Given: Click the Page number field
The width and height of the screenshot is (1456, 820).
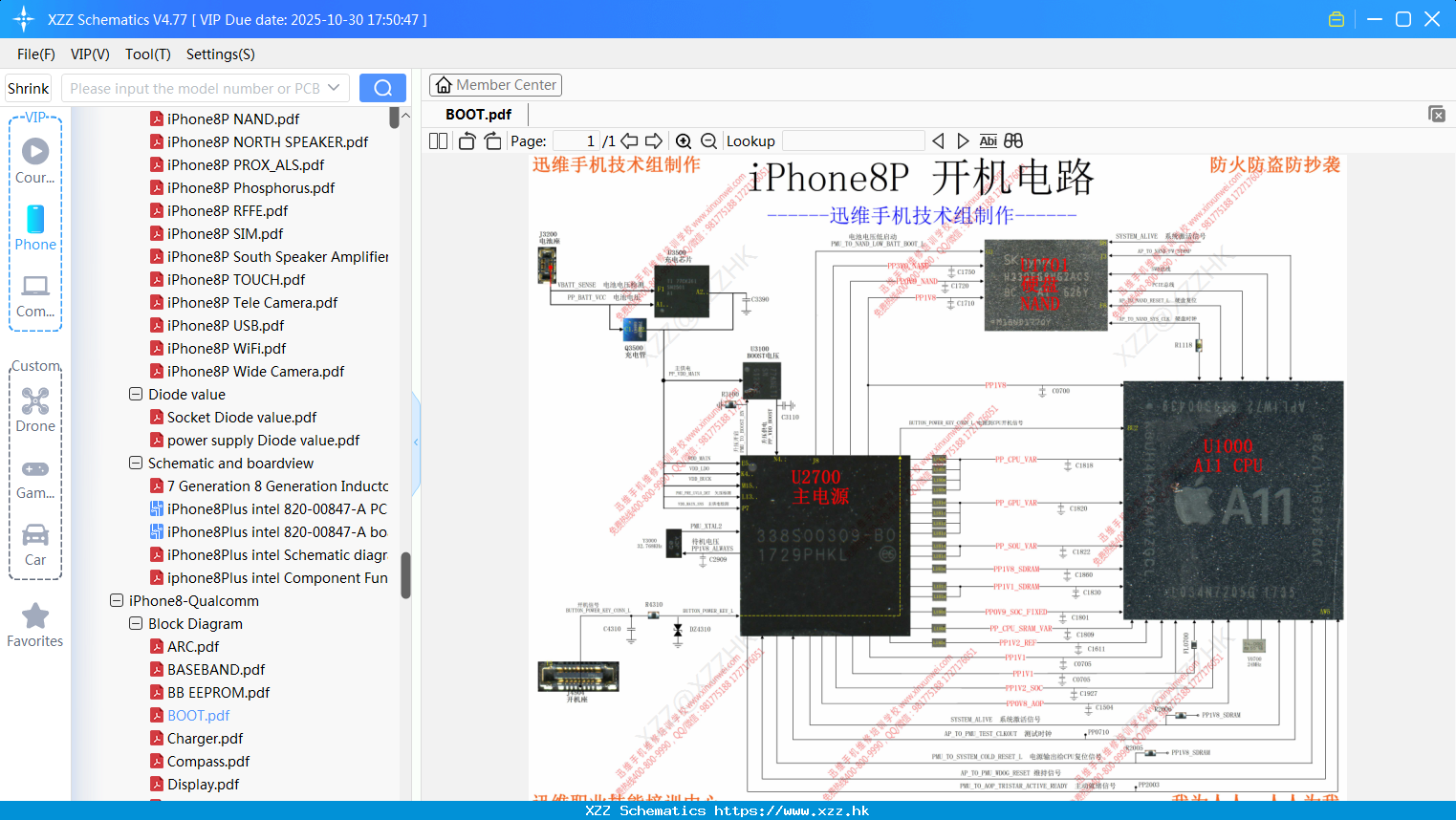Looking at the screenshot, I should point(576,140).
